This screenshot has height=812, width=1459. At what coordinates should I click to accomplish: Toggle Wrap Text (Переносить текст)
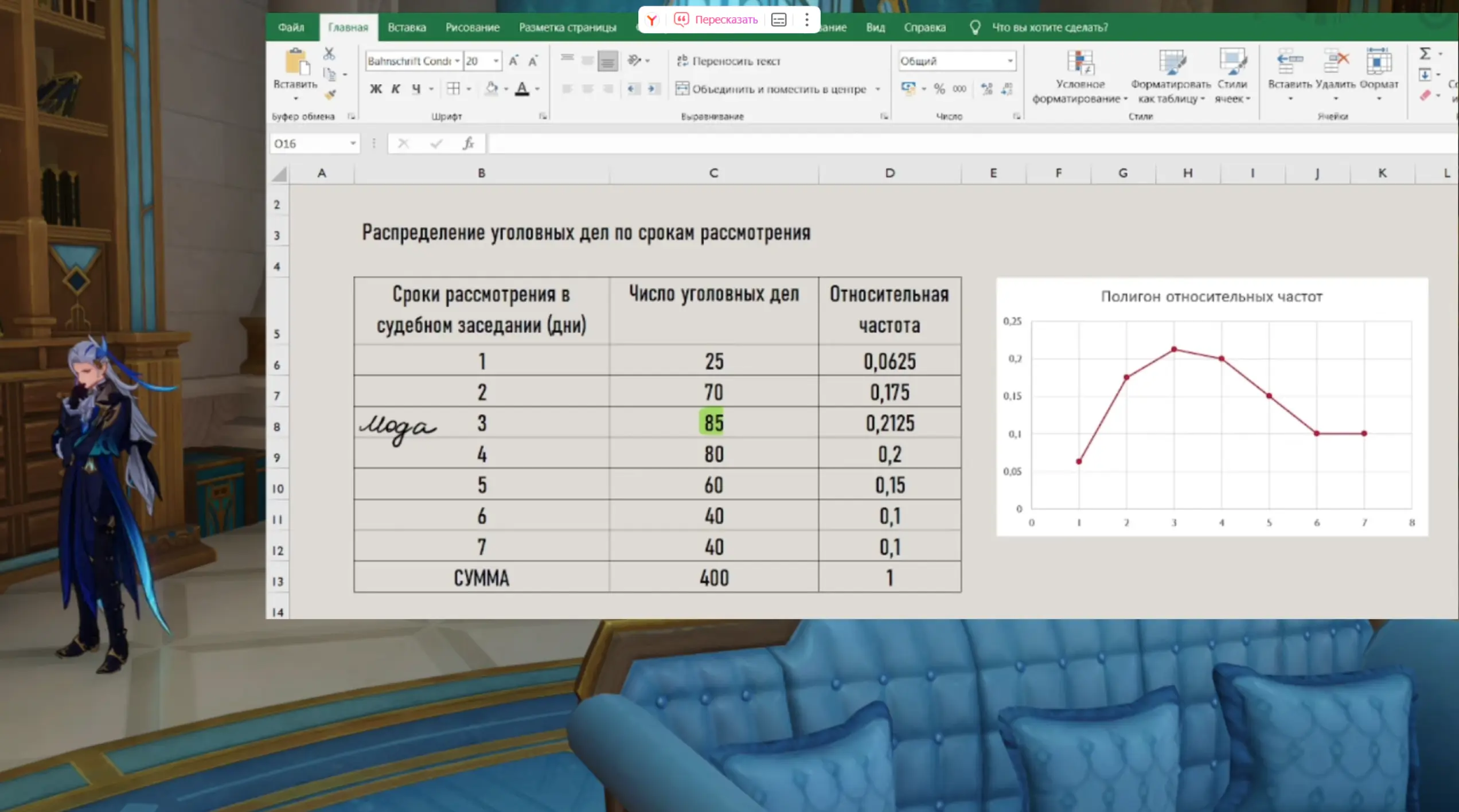(x=728, y=61)
